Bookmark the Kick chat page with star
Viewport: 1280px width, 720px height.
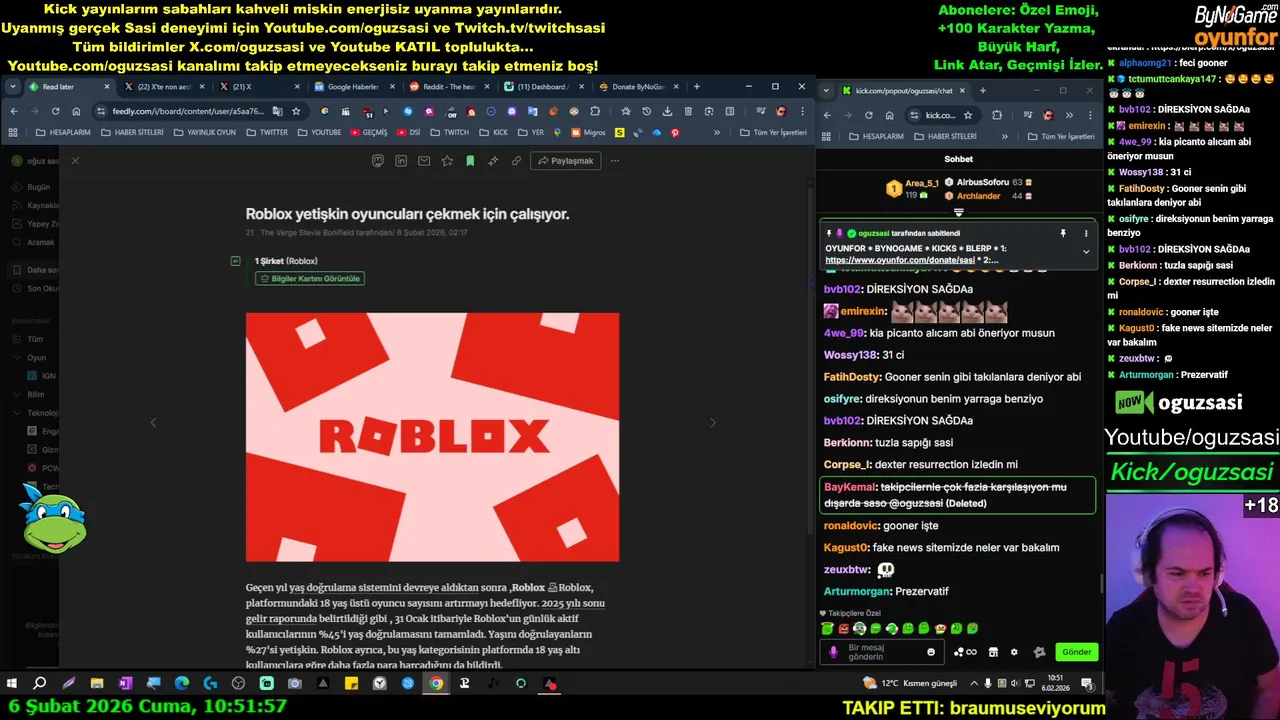(967, 115)
